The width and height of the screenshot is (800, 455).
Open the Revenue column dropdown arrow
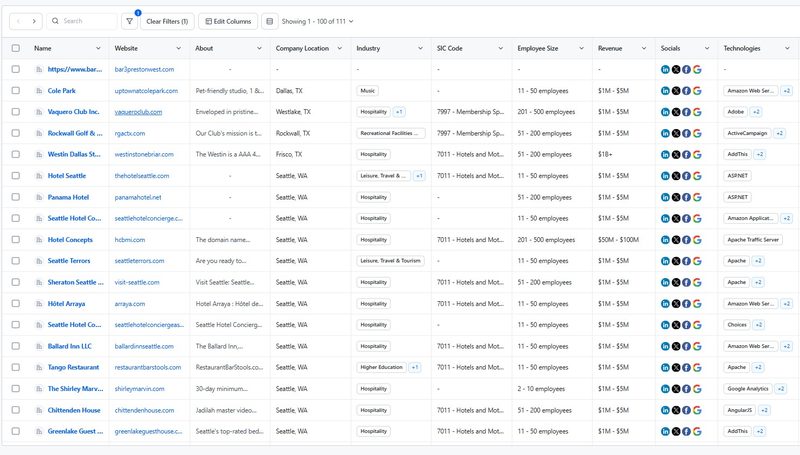[x=644, y=48]
